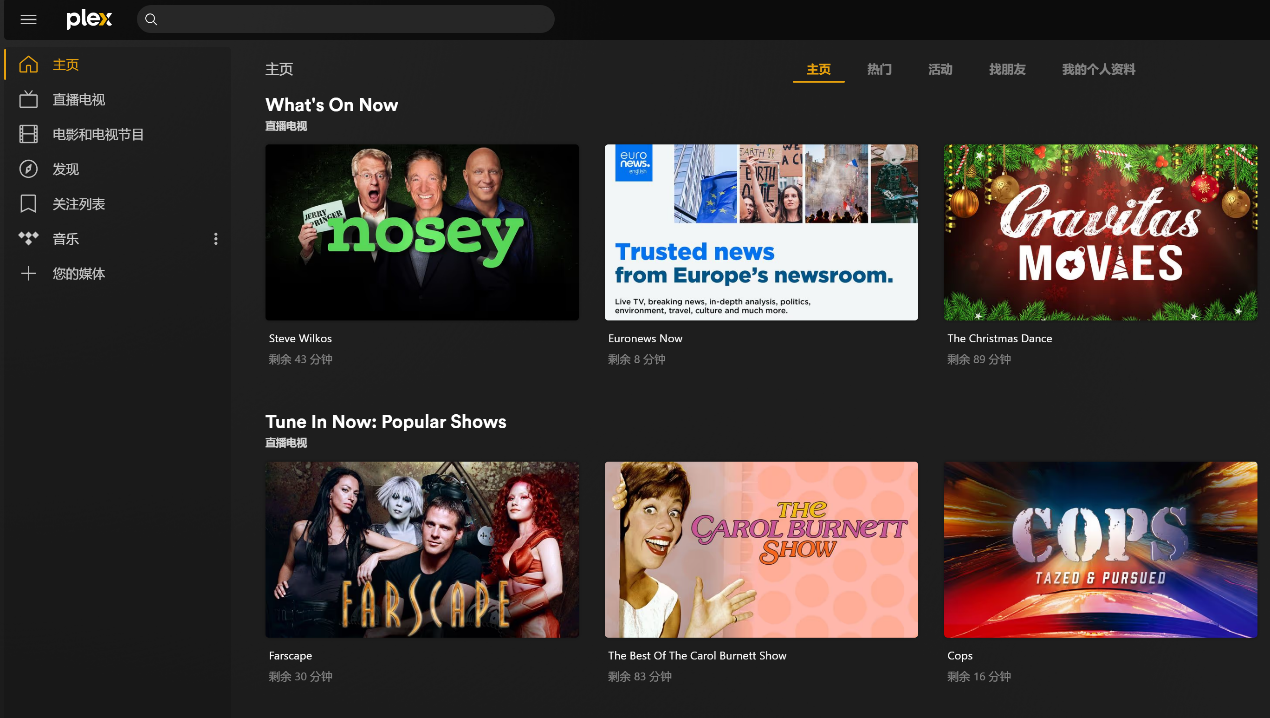Image resolution: width=1270 pixels, height=718 pixels.
Task: Click the Tidal icon for 音乐
Action: (x=29, y=238)
